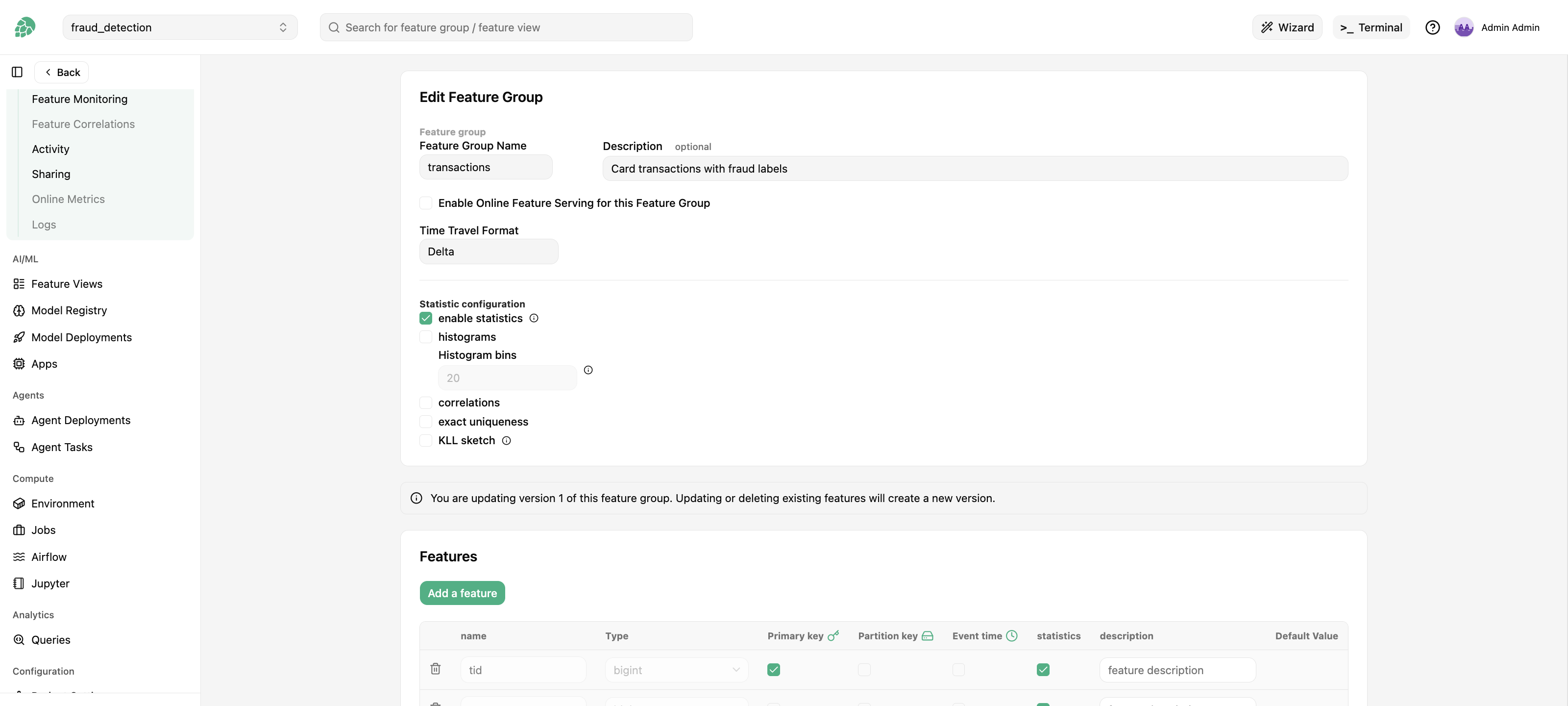Click info icon beside Histogram bins

tap(588, 370)
